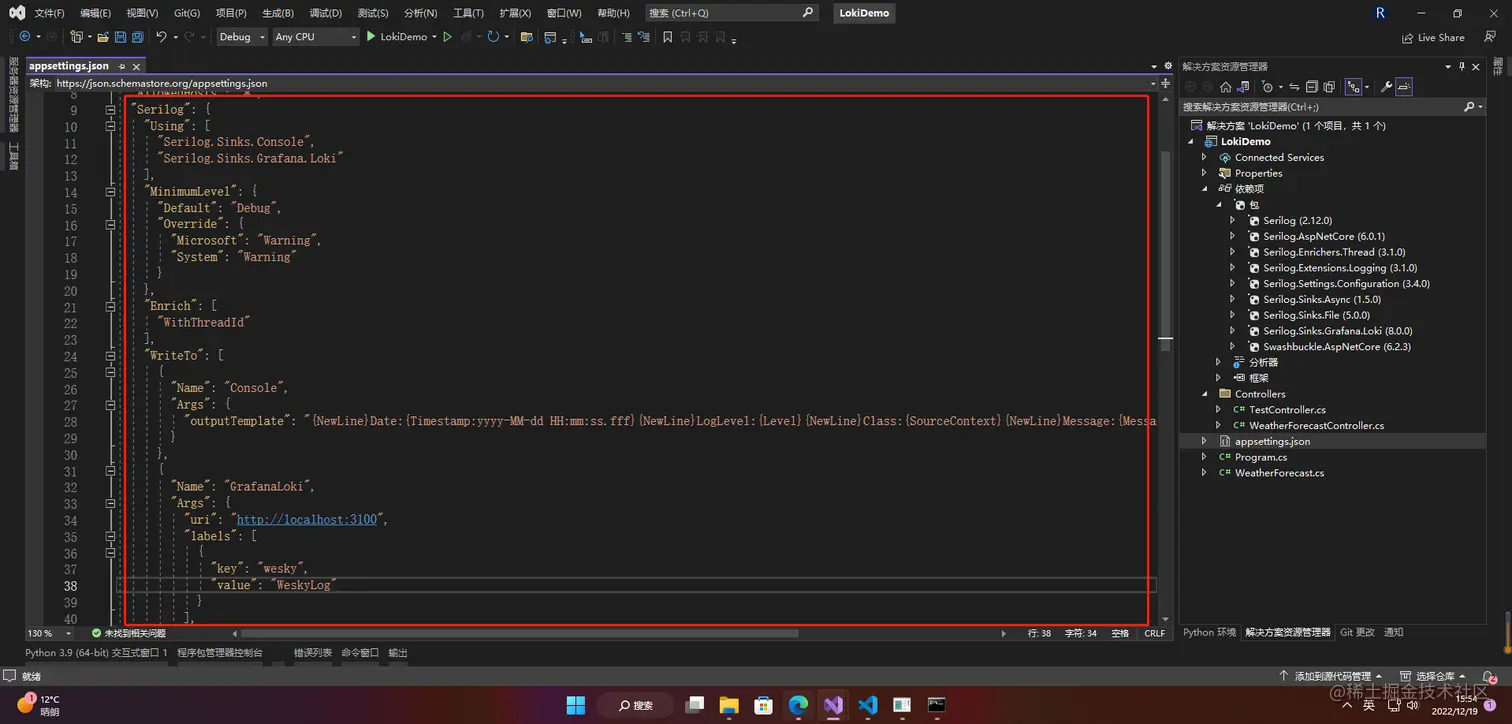
Task: Open the 错误列表 bottom tab
Action: (313, 652)
